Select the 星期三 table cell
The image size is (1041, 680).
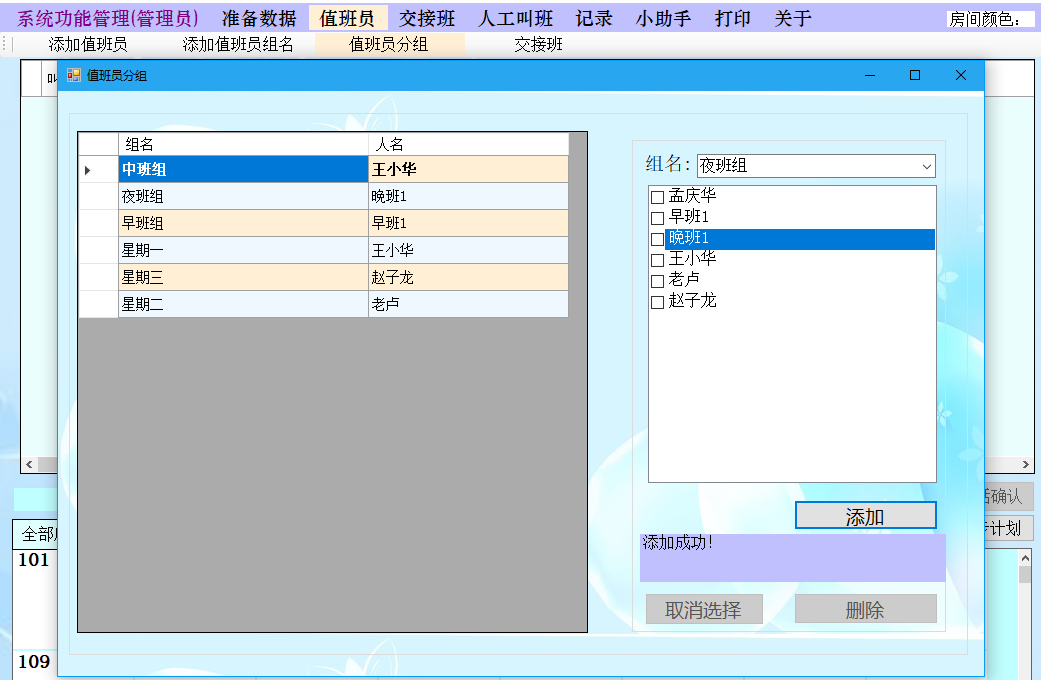[x=244, y=277]
